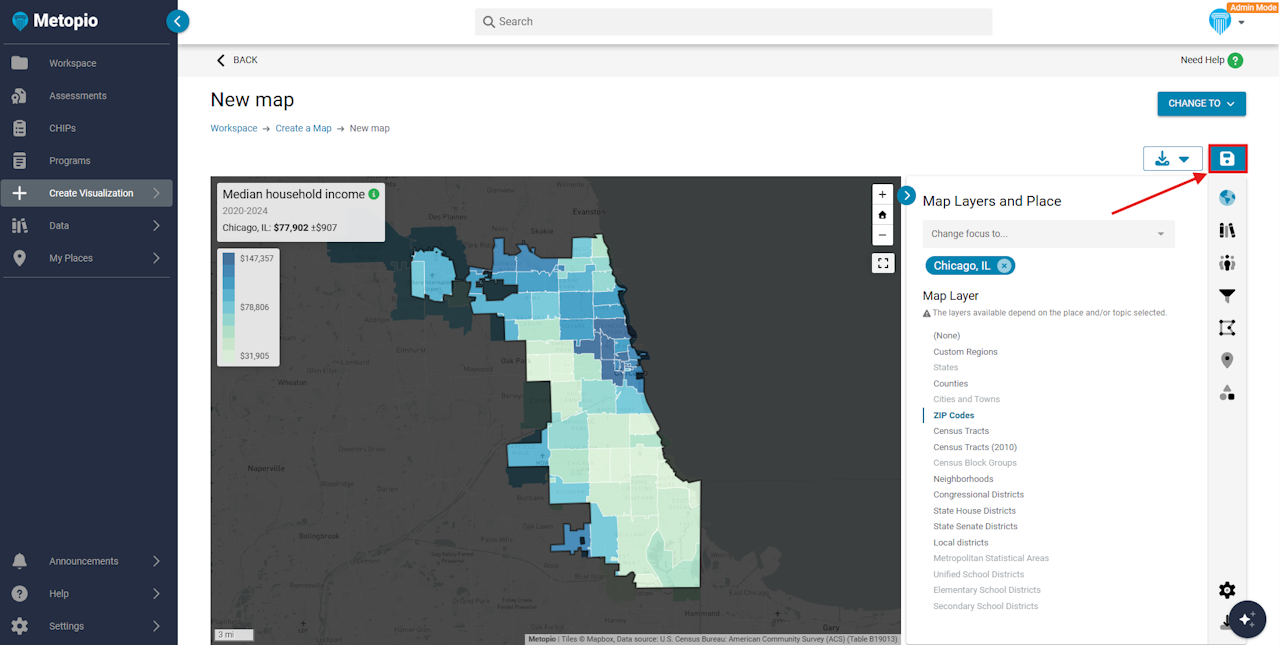This screenshot has height=645, width=1280.
Task: Open Programs in the sidebar
Action: click(x=69, y=161)
